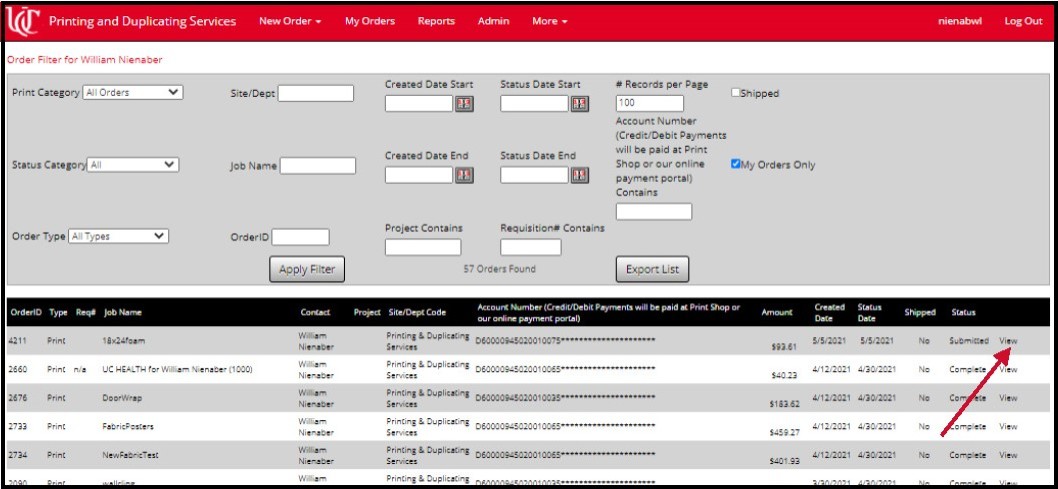This screenshot has width=1058, height=489.
Task: Click the Job Name input field
Action: pos(317,166)
